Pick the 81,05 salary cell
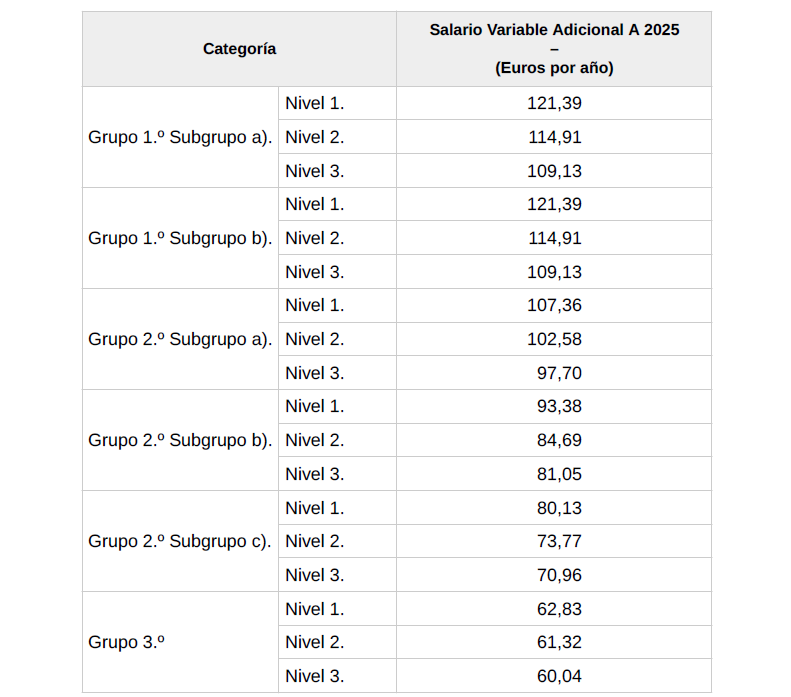Screen dimensions: 791x697 coord(558,475)
